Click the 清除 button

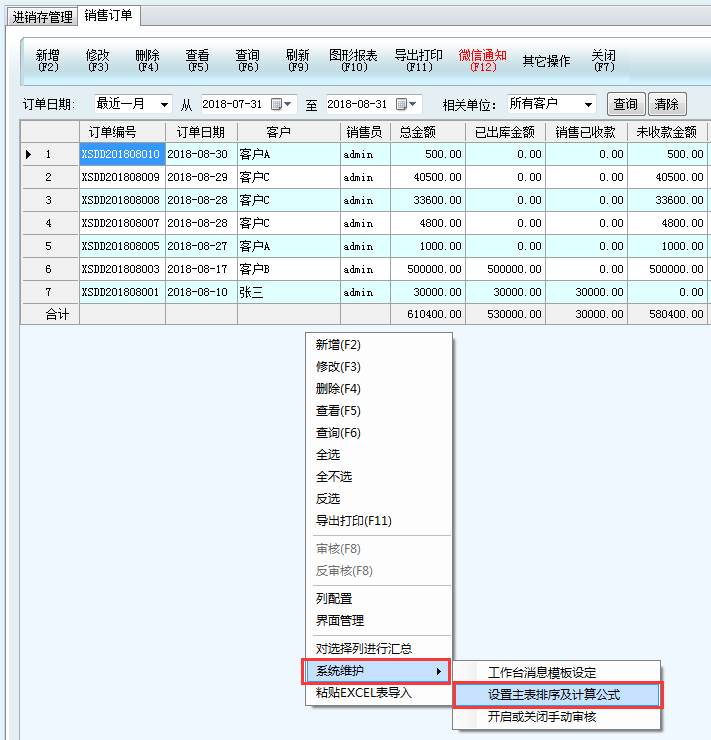(667, 104)
